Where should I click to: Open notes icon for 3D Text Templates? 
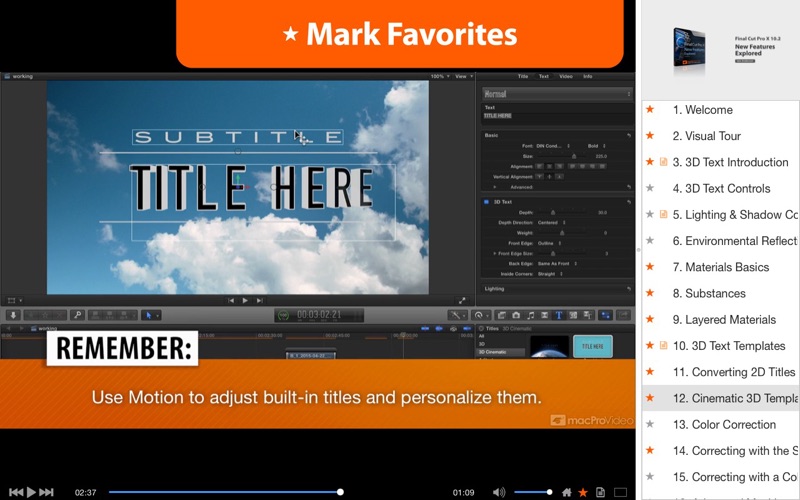point(663,345)
